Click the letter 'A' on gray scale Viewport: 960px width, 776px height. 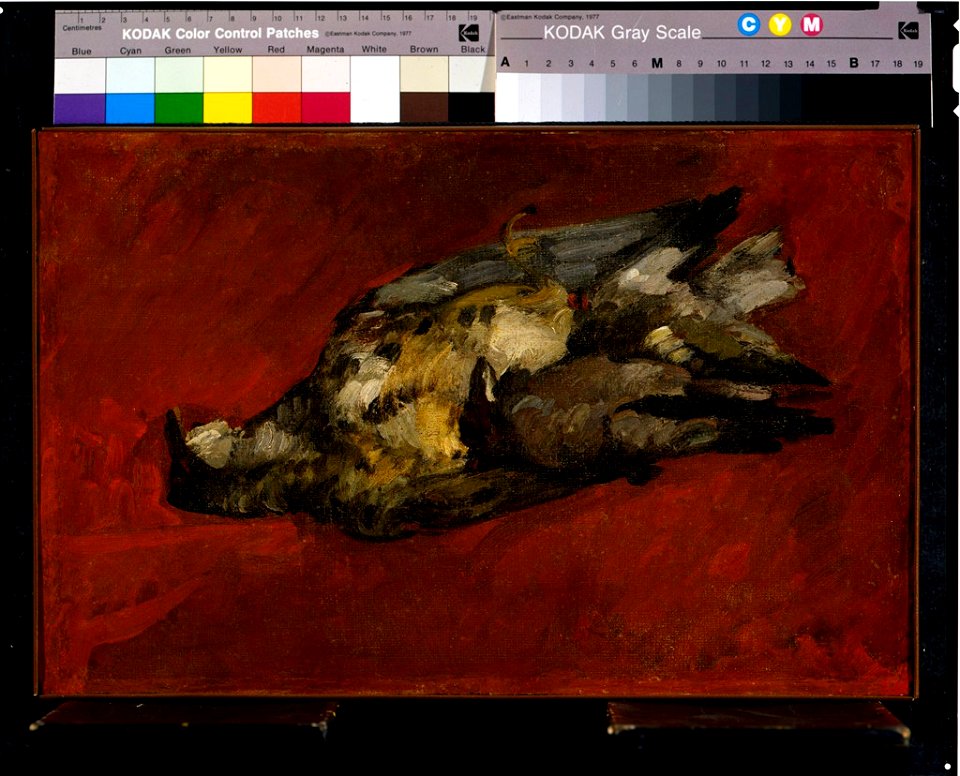(505, 62)
